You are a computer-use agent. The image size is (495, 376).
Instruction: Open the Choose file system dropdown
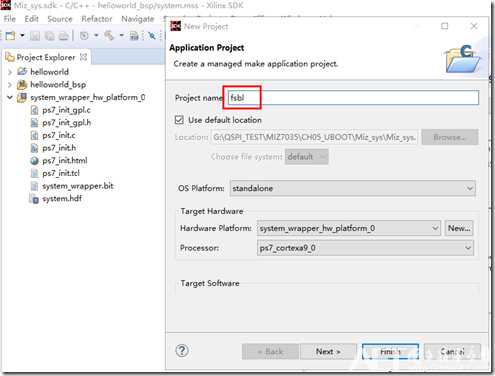click(x=306, y=157)
